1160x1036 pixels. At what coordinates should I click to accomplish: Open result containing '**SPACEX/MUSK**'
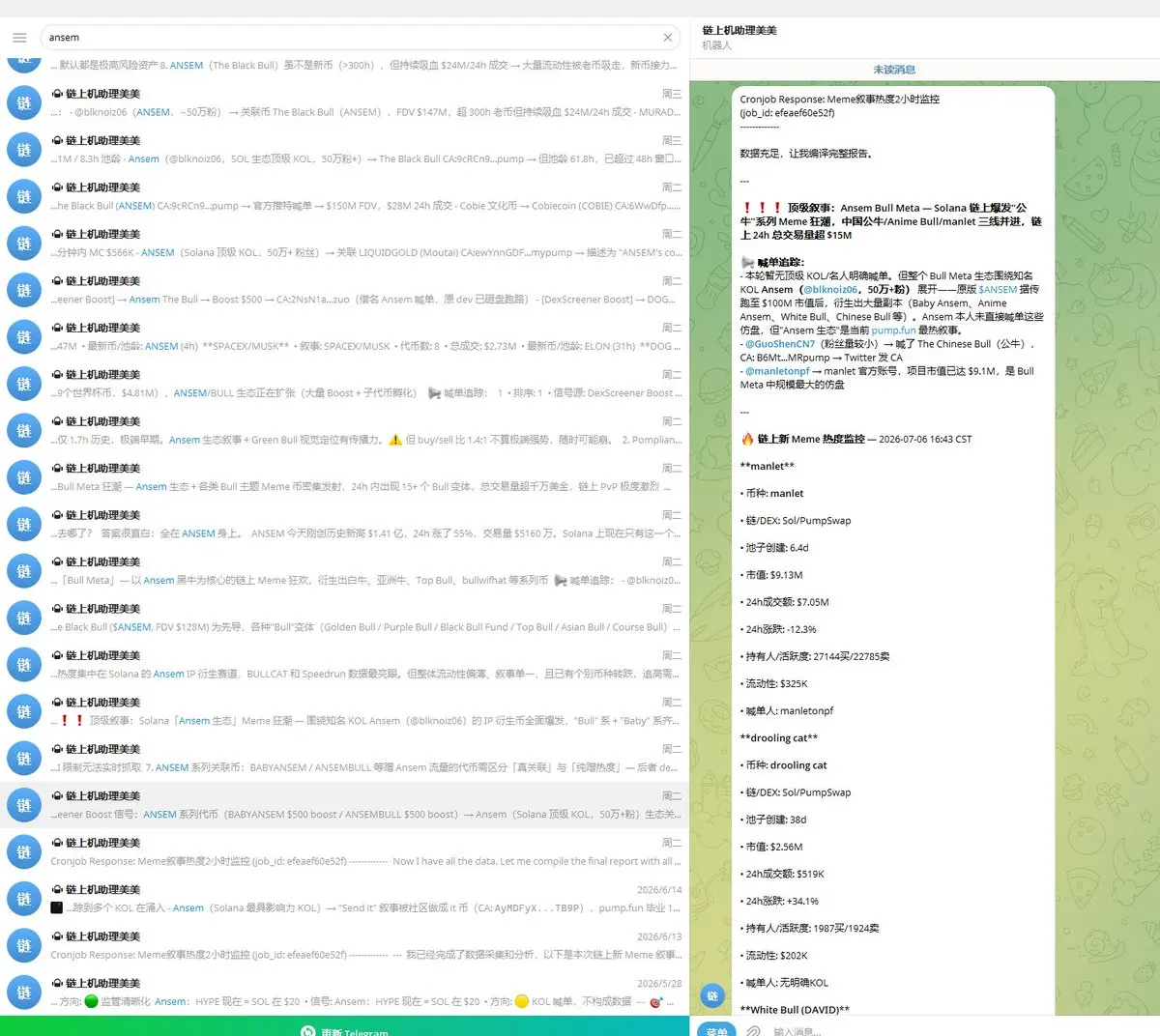tap(344, 336)
